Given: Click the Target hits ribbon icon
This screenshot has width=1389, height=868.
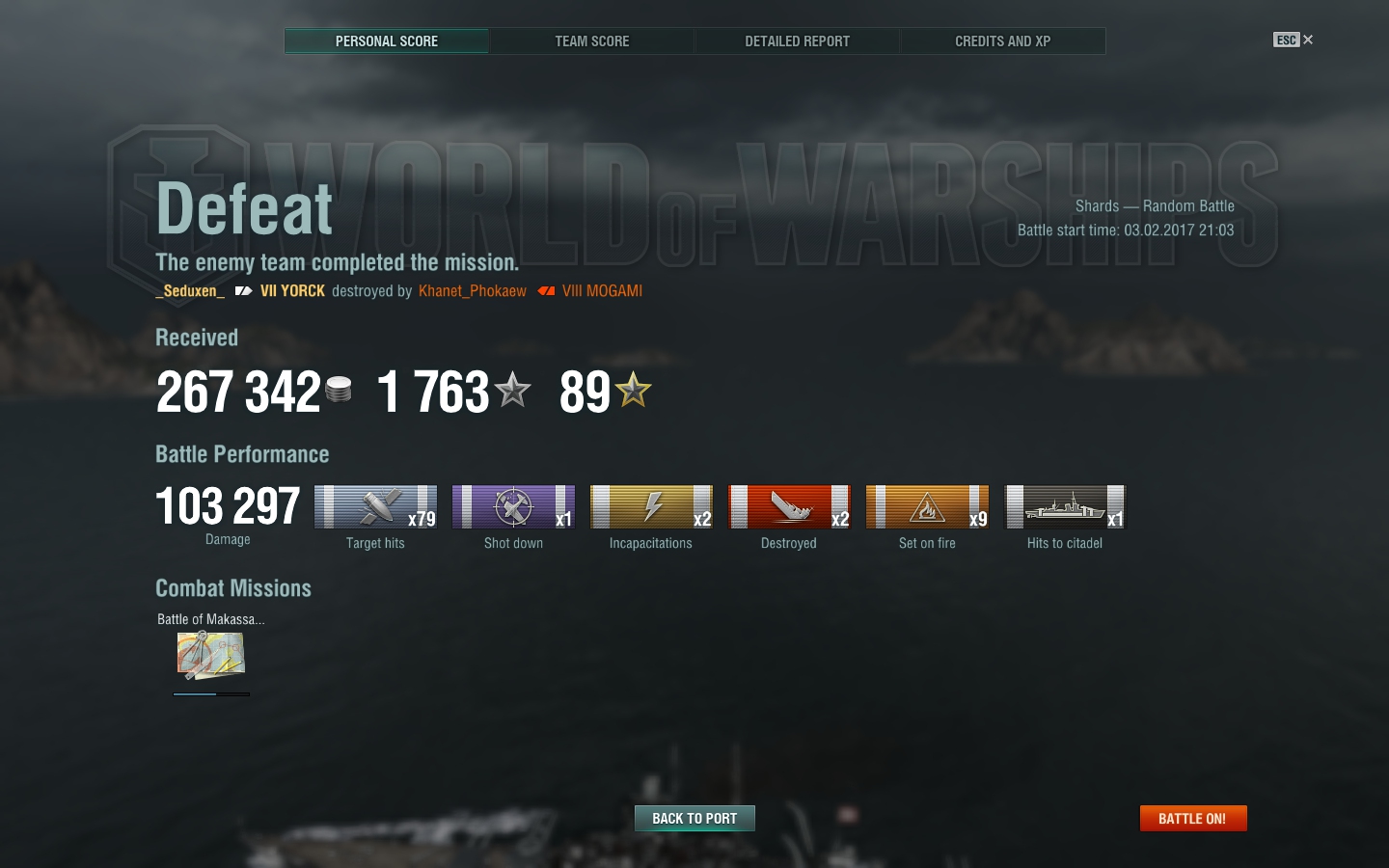Looking at the screenshot, I should (375, 506).
